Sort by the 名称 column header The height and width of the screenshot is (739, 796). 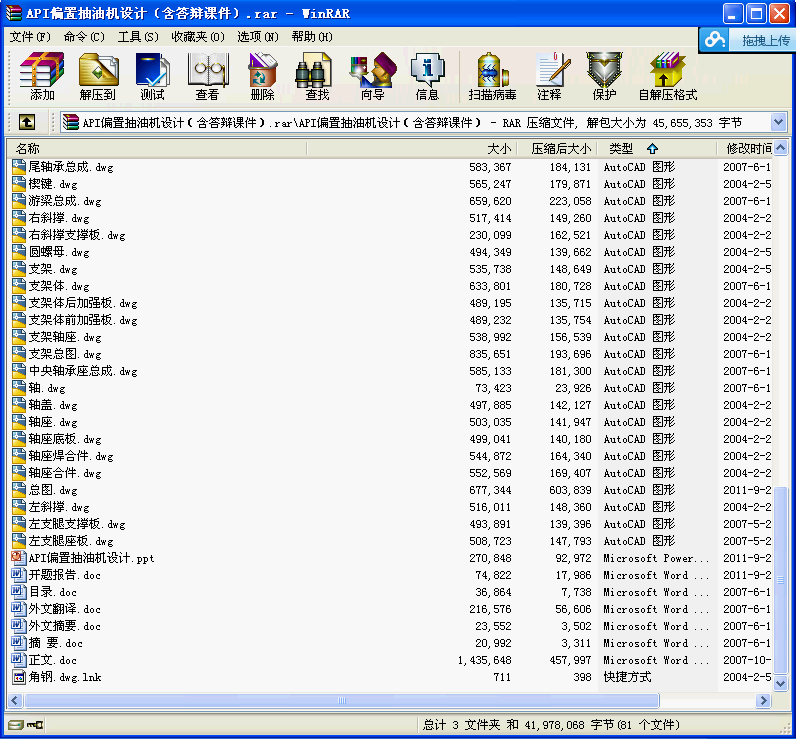156,149
